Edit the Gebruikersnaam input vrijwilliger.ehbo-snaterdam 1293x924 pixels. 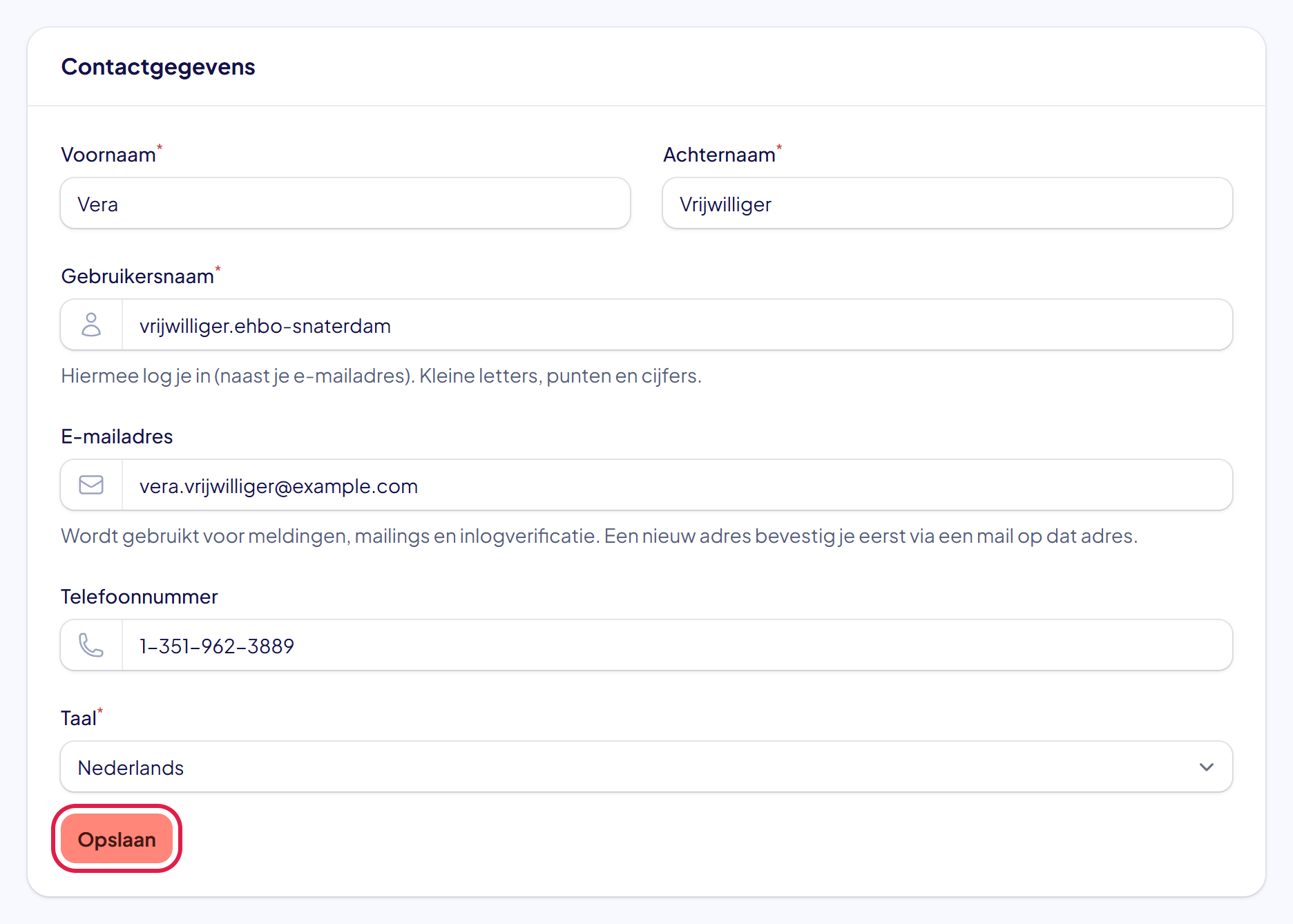[x=677, y=325]
